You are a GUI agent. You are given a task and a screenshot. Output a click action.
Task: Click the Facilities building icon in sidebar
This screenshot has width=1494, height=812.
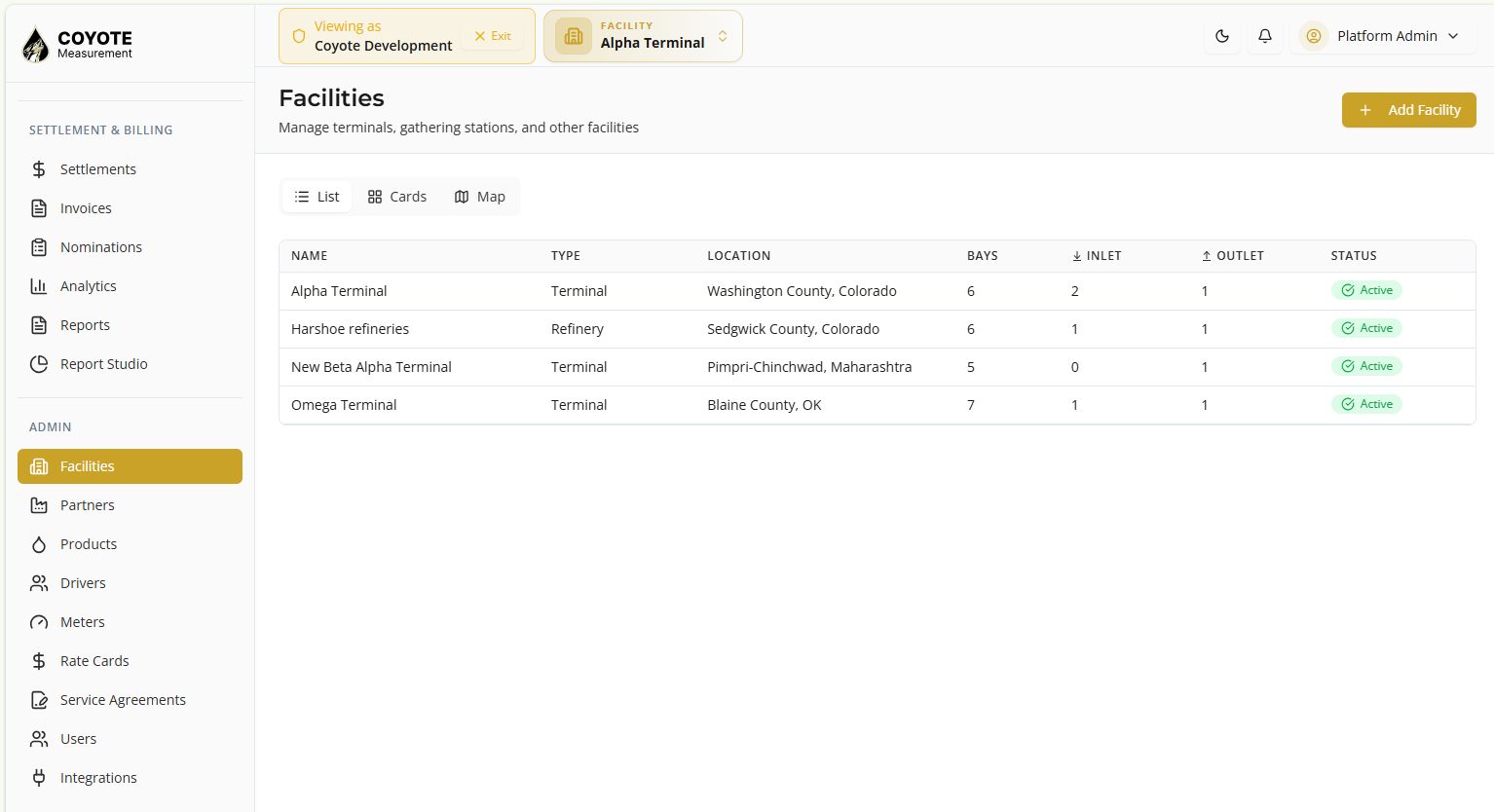coord(39,466)
